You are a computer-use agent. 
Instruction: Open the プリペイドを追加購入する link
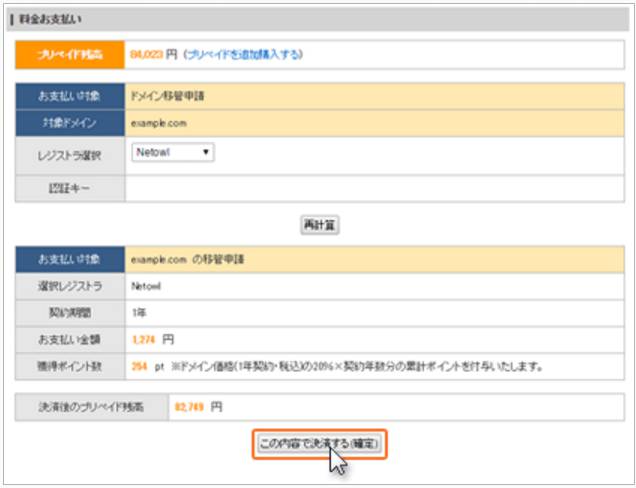point(243,54)
